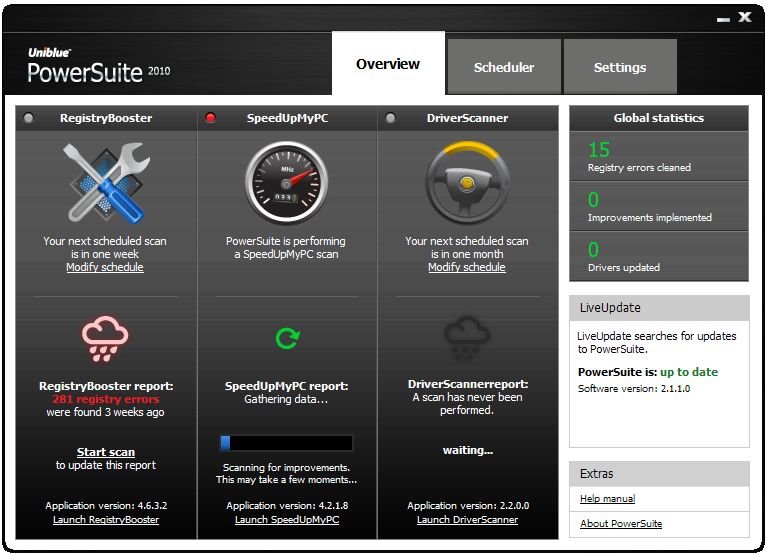This screenshot has height=554, width=767.
Task: Click the DriverScanner steering wheel icon
Action: point(467,183)
